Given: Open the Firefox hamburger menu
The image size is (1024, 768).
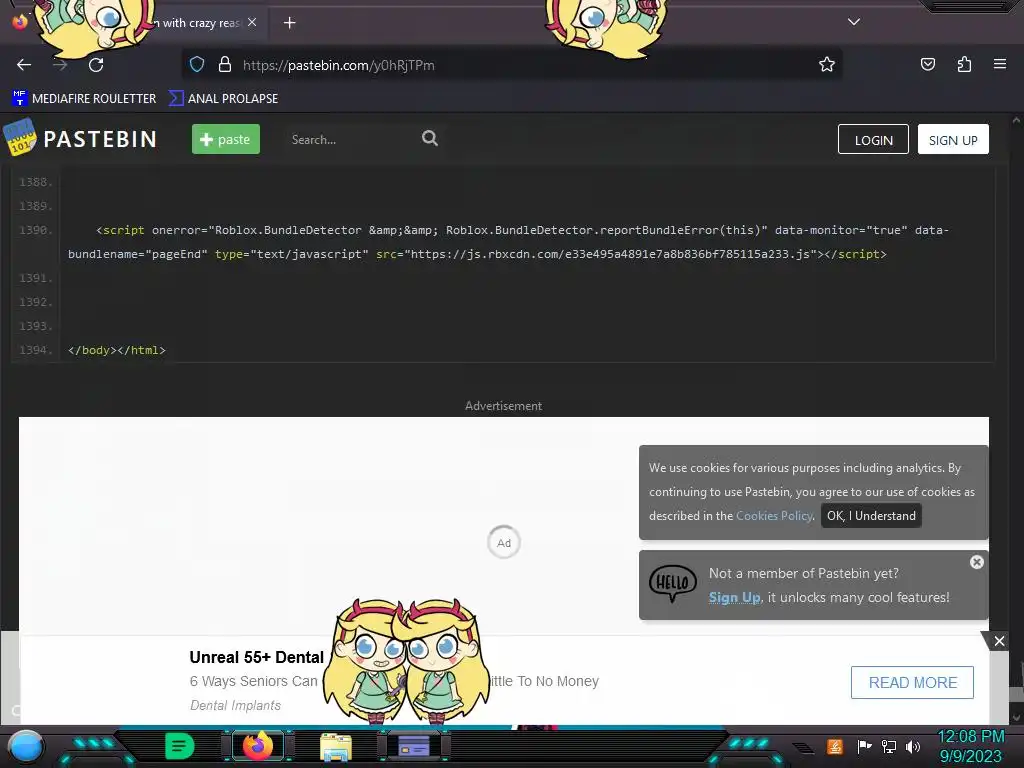Looking at the screenshot, I should pyautogui.click(x=999, y=64).
